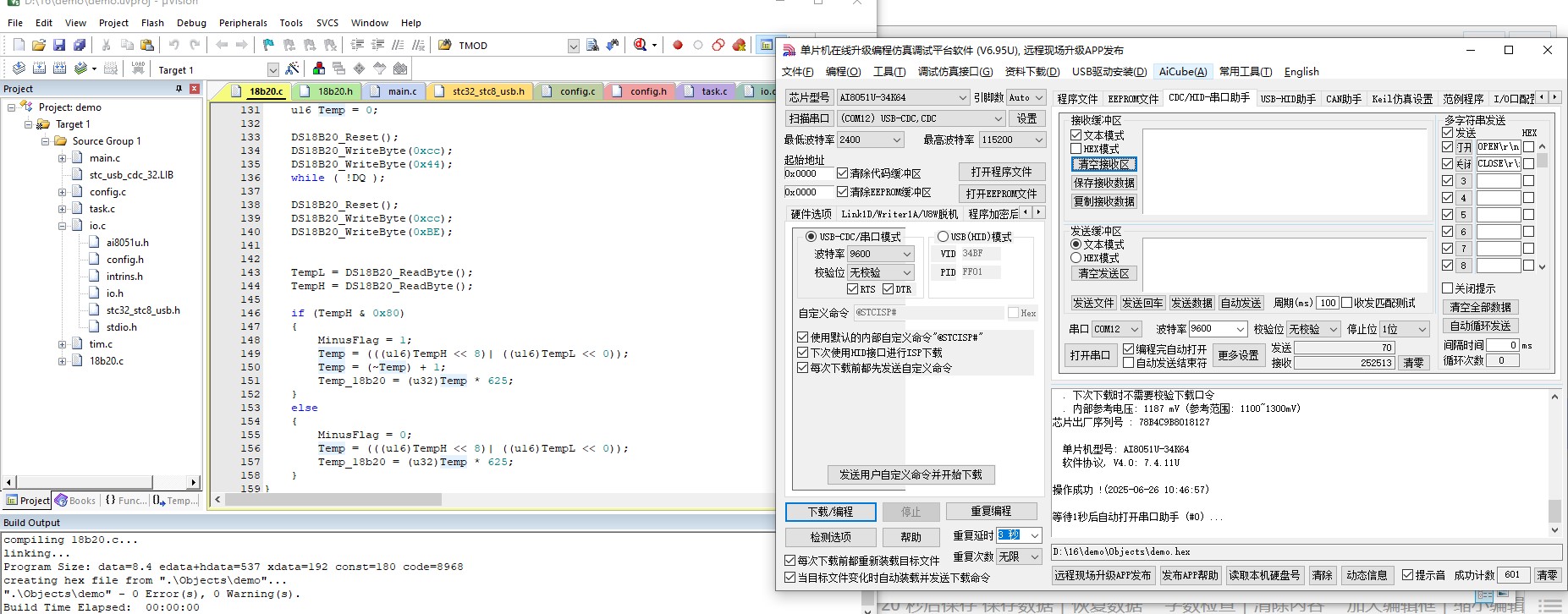
Task: Click the Comment selection icon
Action: 398,45
